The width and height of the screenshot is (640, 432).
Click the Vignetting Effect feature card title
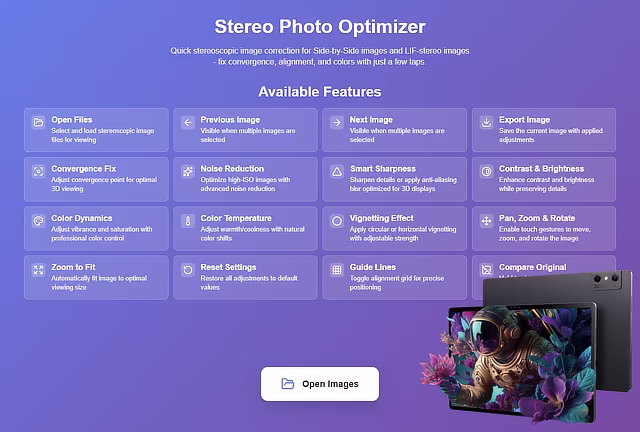click(x=382, y=218)
